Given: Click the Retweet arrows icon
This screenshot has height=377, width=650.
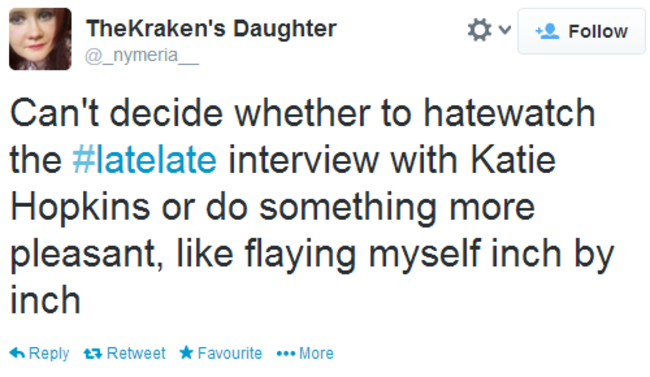Looking at the screenshot, I should 93,354.
